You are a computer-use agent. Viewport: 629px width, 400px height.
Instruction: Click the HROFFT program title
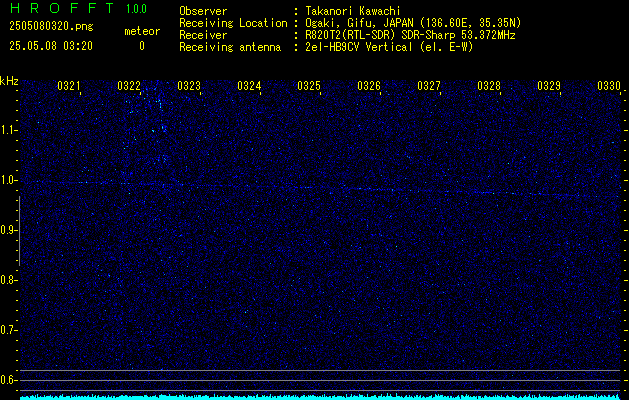point(61,8)
